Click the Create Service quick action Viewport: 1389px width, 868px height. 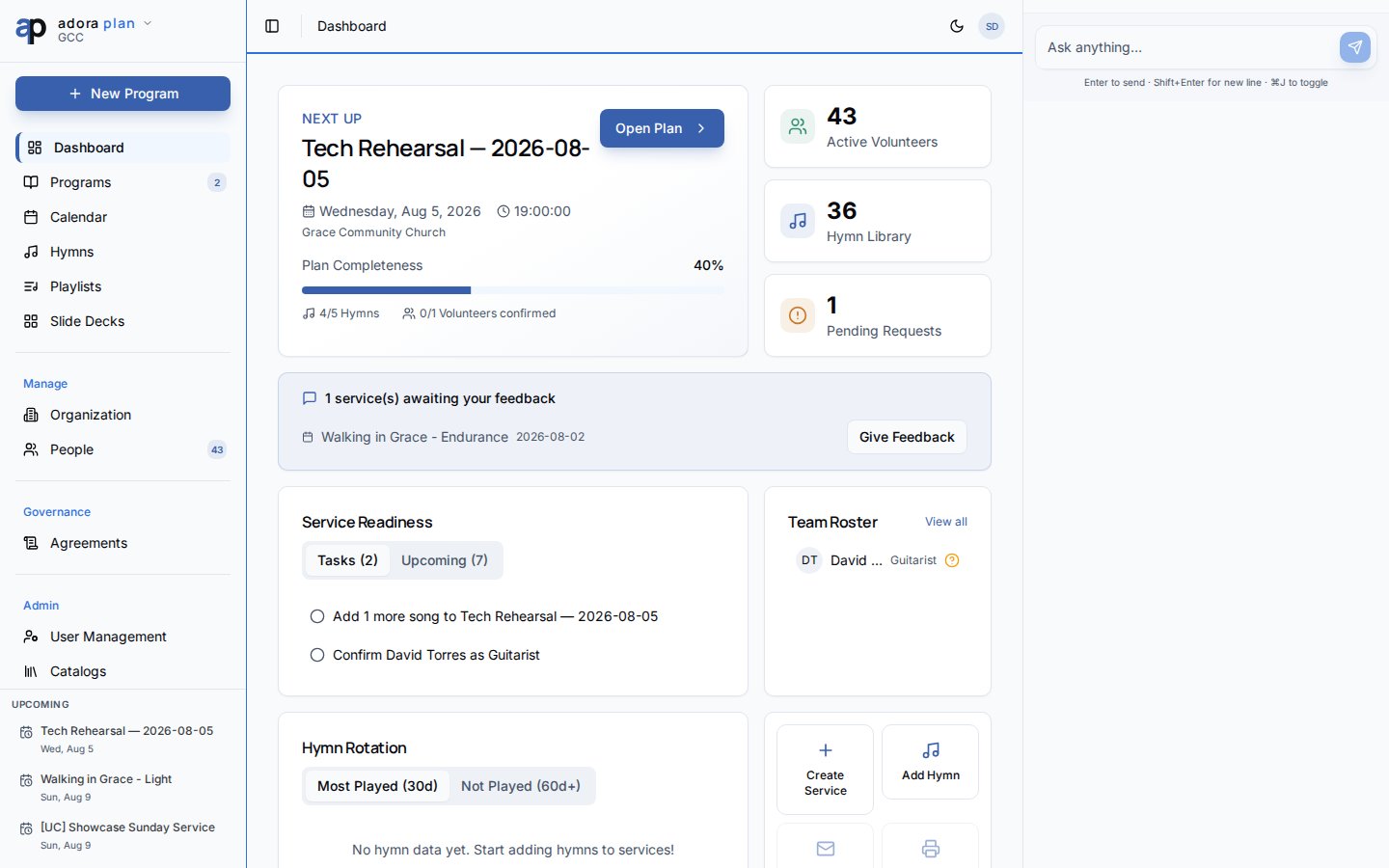coord(825,770)
